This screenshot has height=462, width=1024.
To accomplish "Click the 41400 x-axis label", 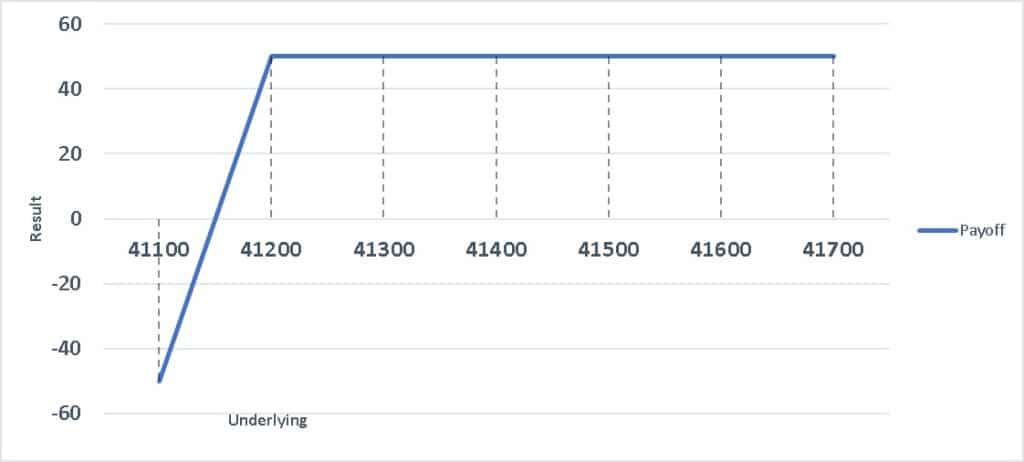I will pos(496,250).
